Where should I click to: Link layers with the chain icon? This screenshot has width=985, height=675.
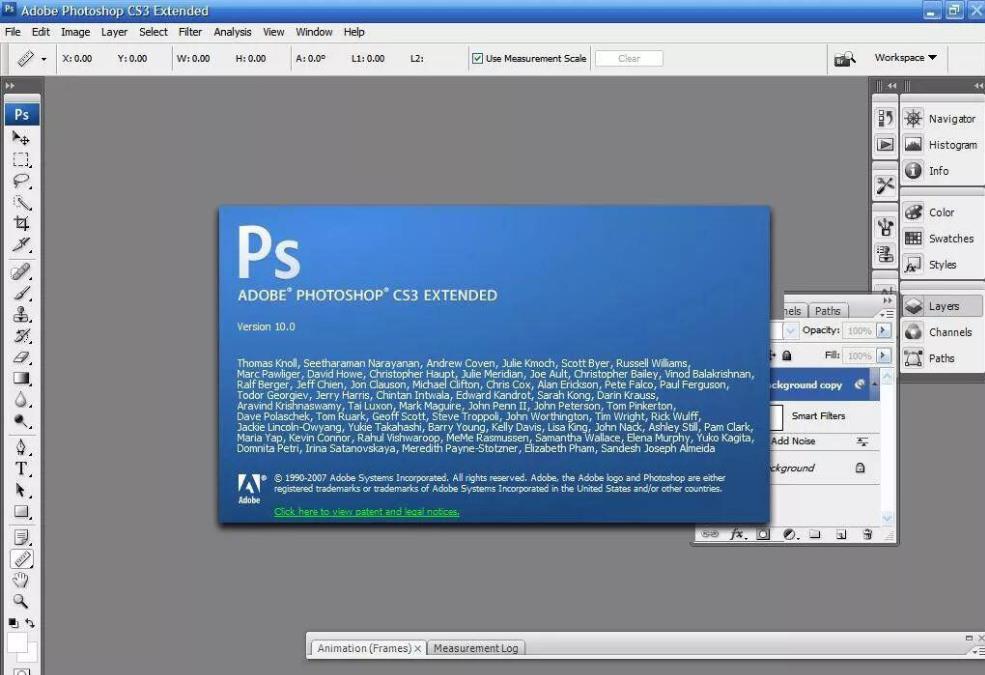click(710, 534)
